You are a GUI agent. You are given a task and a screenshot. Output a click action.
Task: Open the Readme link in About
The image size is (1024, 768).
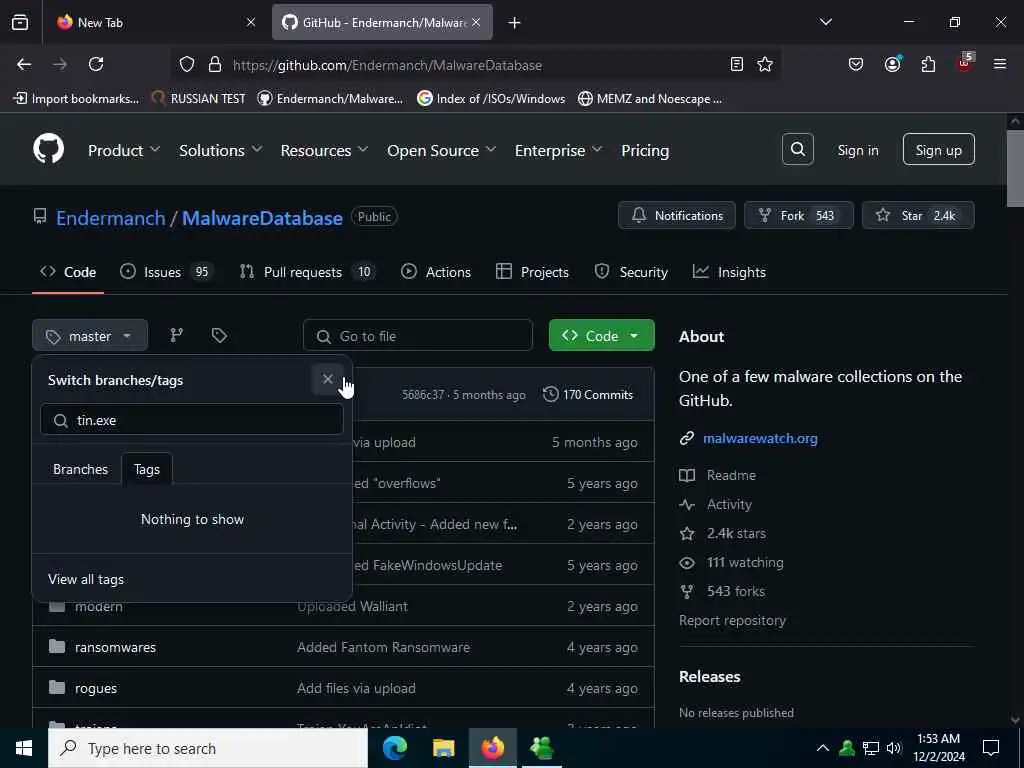[x=731, y=475]
